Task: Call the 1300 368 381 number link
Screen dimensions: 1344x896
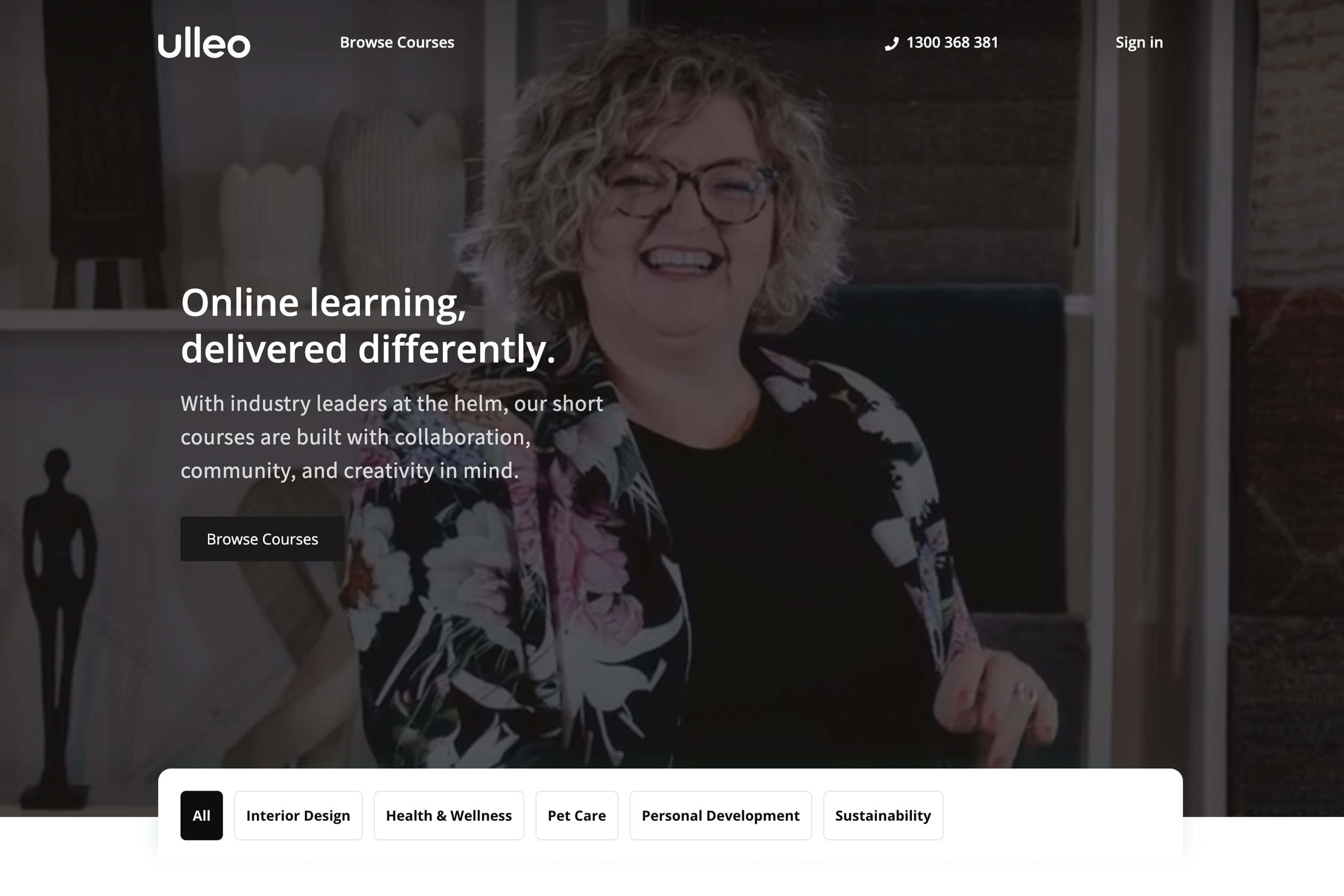Action: tap(952, 42)
